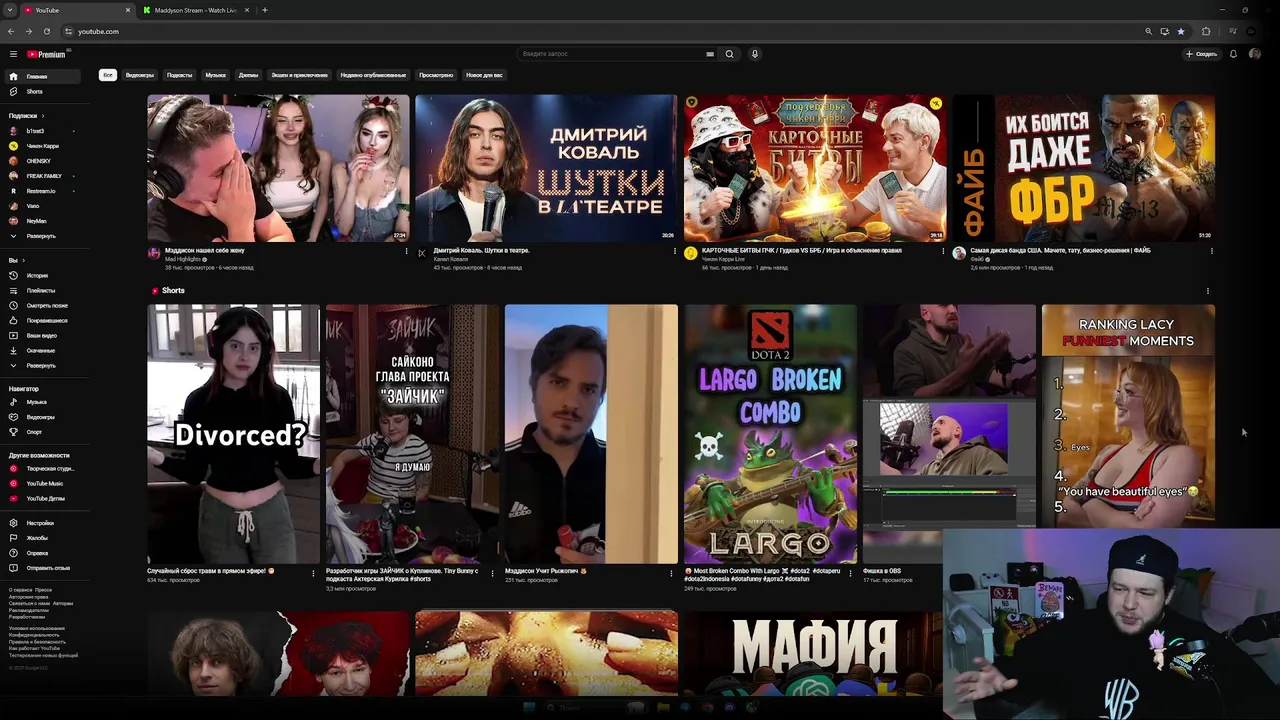Click the search magnifier button

[729, 54]
